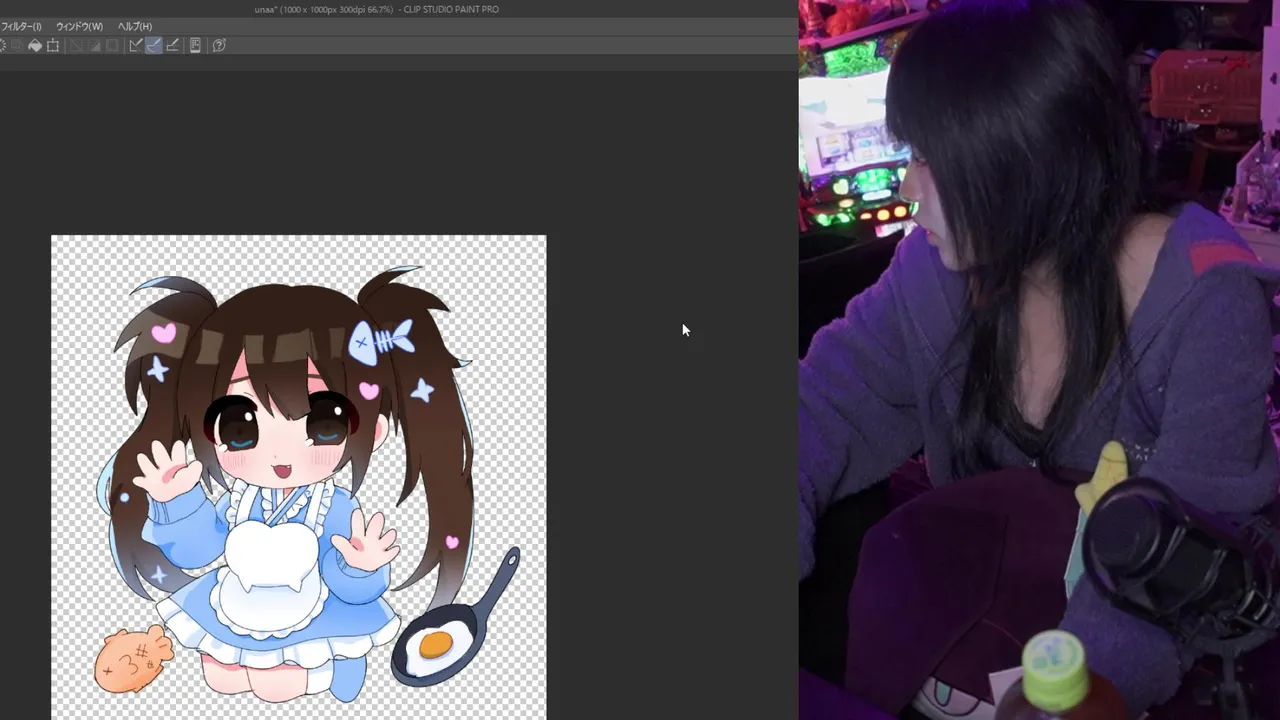This screenshot has width=1280, height=720.
Task: Toggle the highlighted Snap to Special Ruler icon
Action: pos(154,45)
